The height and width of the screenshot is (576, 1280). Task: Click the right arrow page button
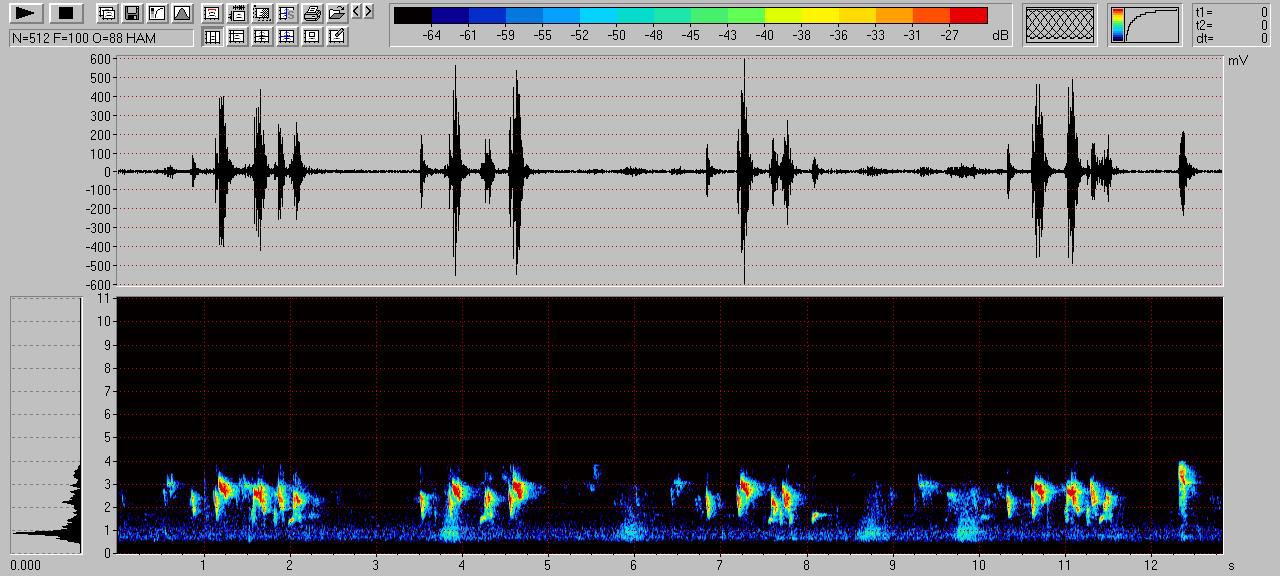coord(369,12)
